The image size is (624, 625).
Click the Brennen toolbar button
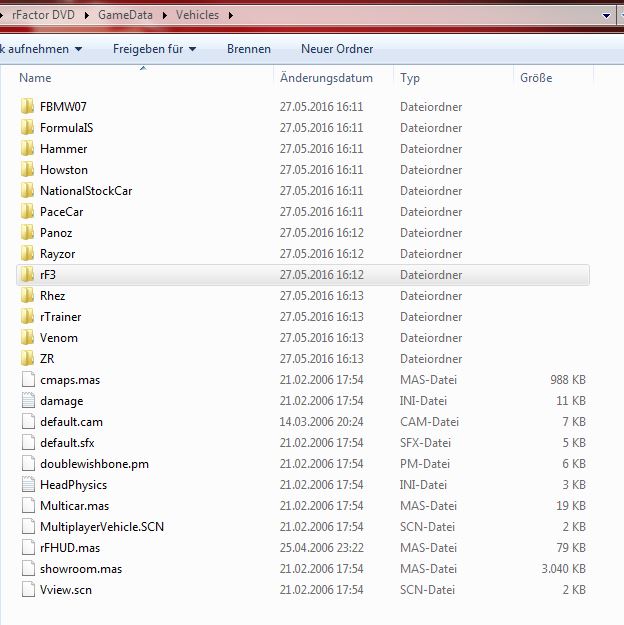pos(248,49)
